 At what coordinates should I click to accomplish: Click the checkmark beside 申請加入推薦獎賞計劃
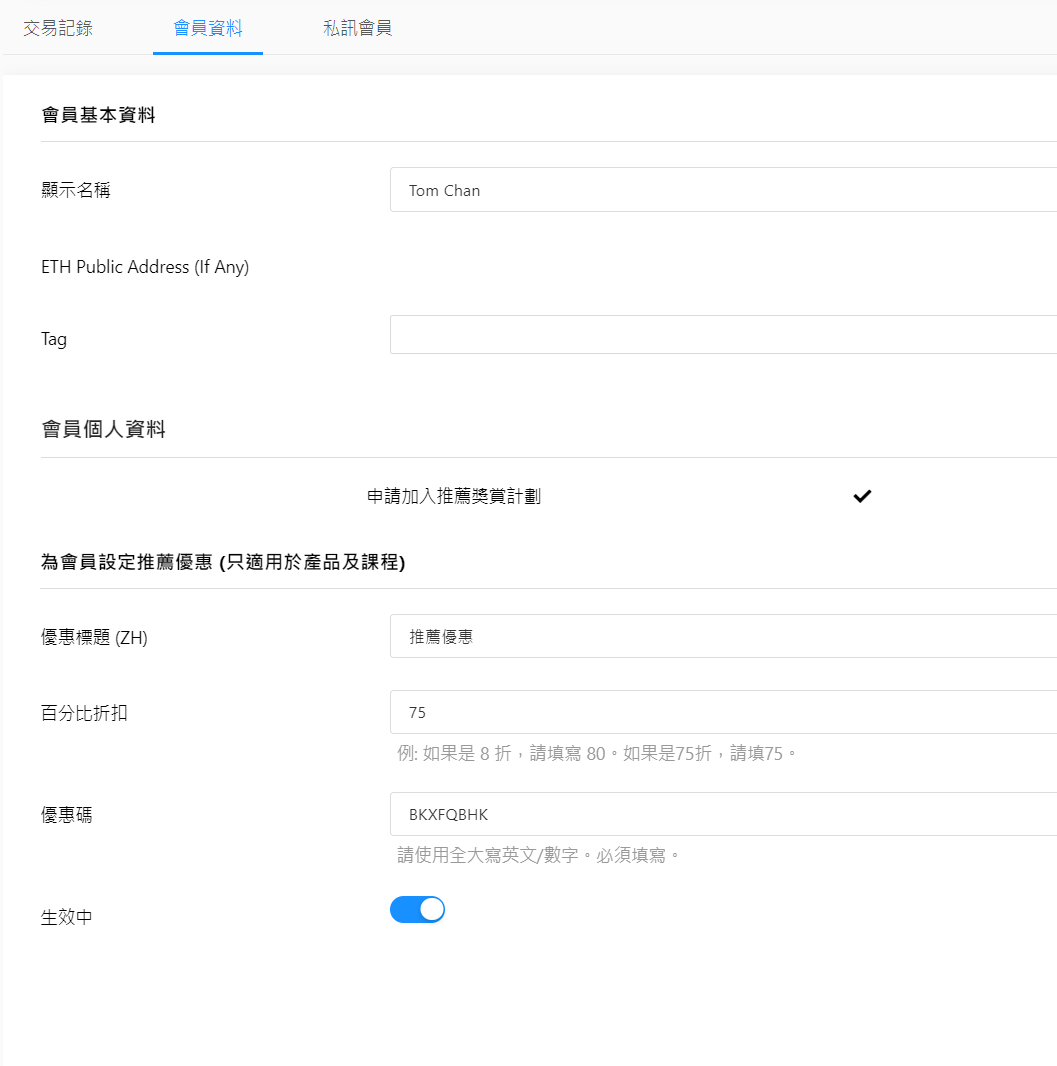point(862,496)
